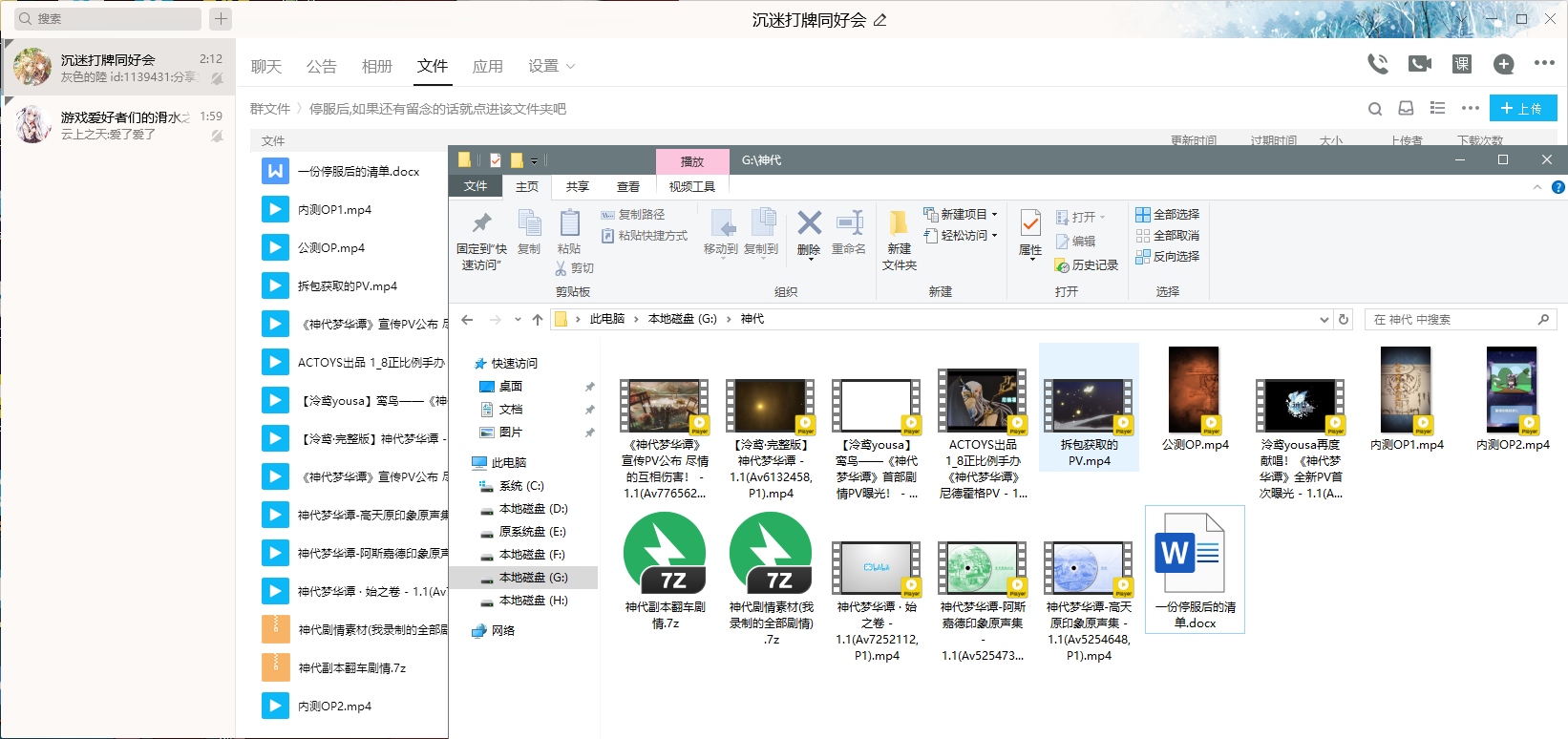Refresh the Explorer address bar
This screenshot has height=739, width=1568.
(x=1344, y=320)
